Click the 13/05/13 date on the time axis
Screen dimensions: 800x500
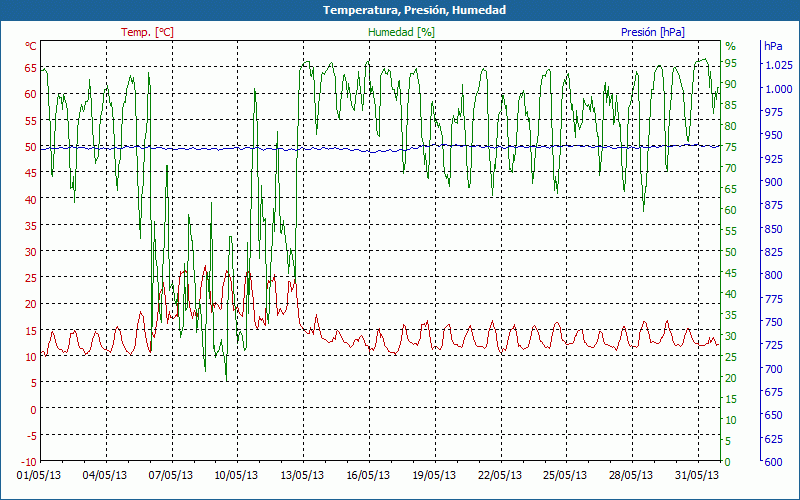point(302,475)
